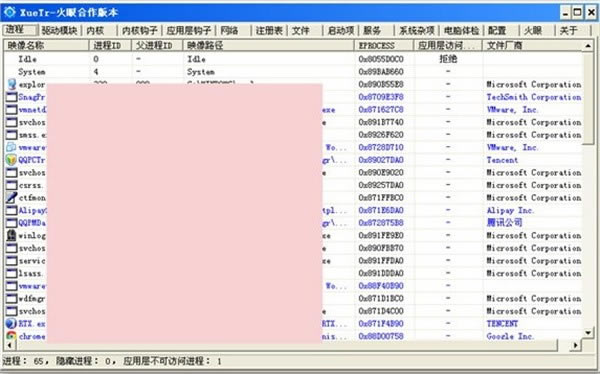
Task: Click icon of svchost row with EPROCESS 0x890E9020
Action: pos(11,173)
